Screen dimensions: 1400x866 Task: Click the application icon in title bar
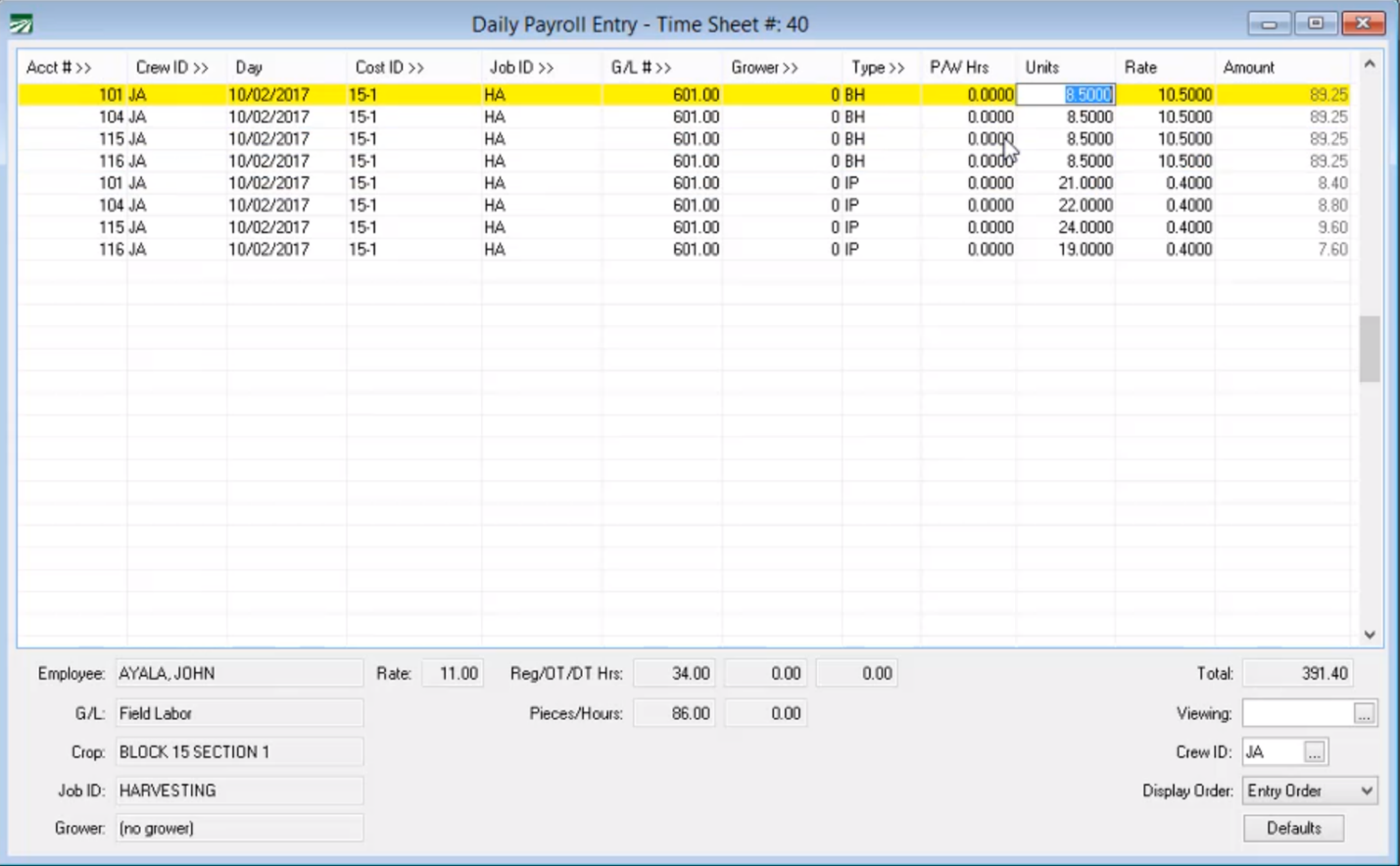pos(21,24)
